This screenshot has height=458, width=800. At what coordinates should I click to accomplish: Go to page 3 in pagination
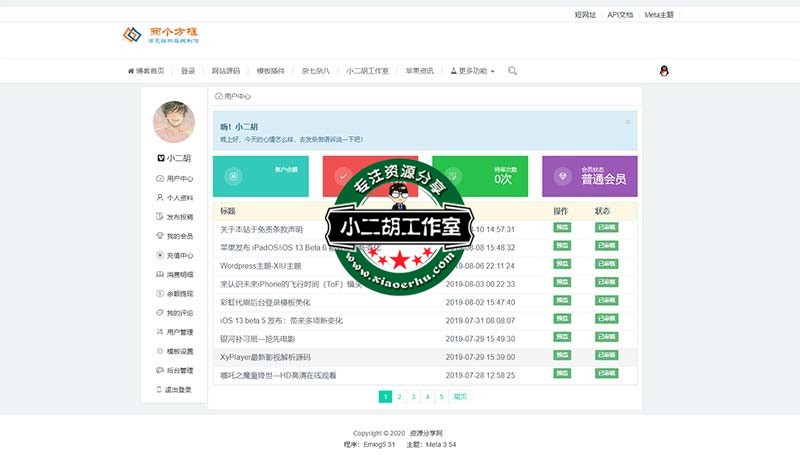coord(413,397)
